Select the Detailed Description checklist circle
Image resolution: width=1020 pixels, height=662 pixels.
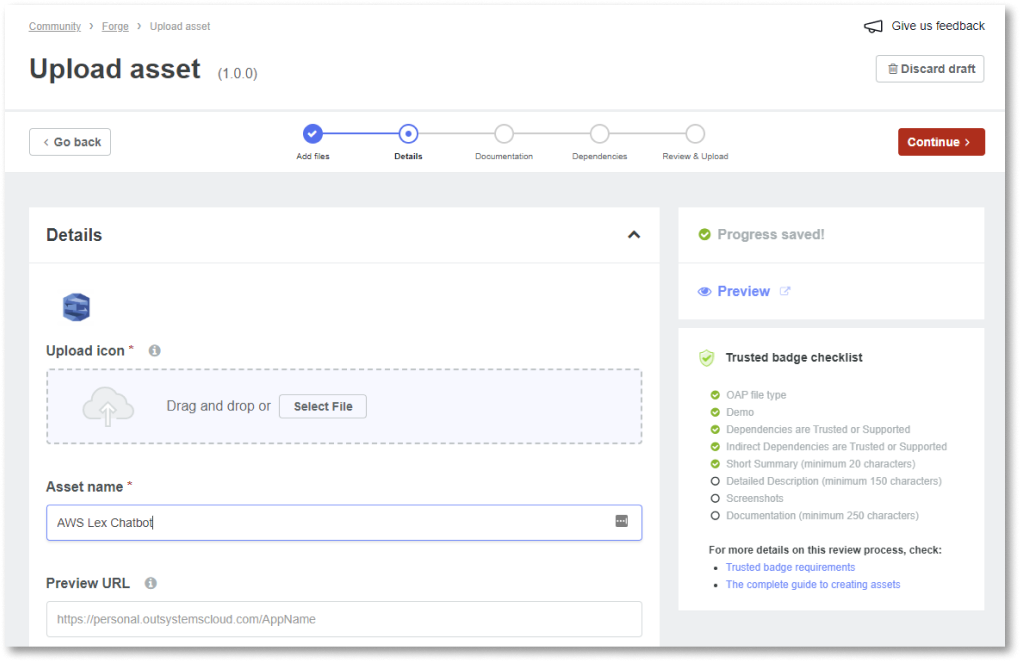(715, 481)
